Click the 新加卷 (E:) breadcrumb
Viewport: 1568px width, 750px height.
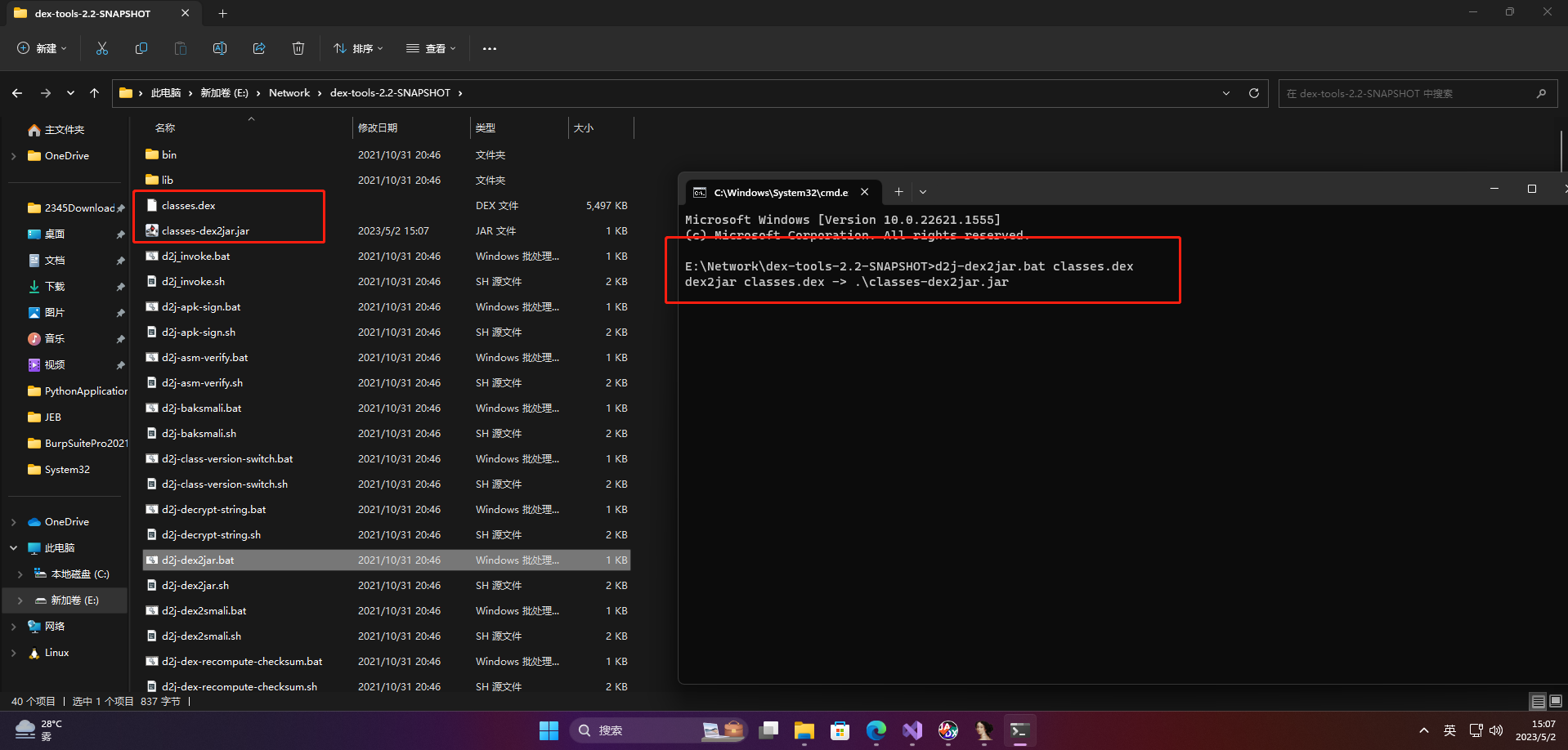coord(225,93)
